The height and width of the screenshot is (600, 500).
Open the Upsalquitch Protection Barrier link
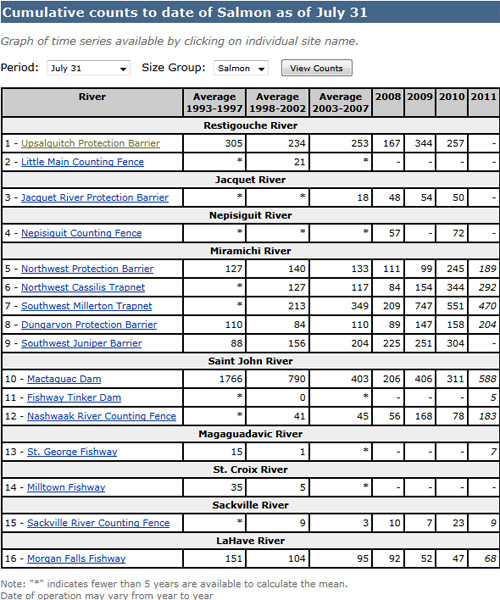click(90, 143)
